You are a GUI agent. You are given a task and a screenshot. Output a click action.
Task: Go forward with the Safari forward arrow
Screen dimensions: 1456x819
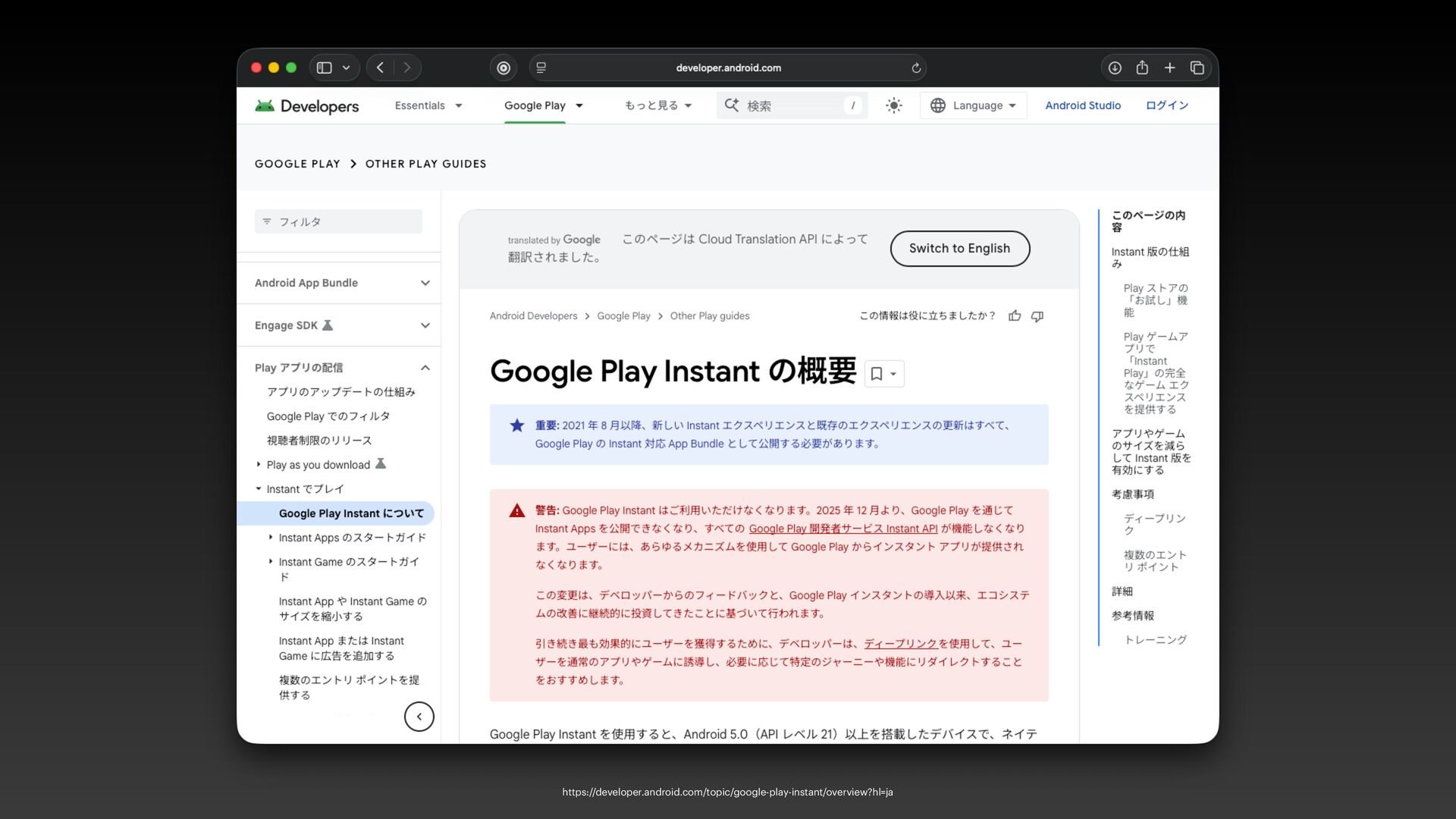(407, 67)
